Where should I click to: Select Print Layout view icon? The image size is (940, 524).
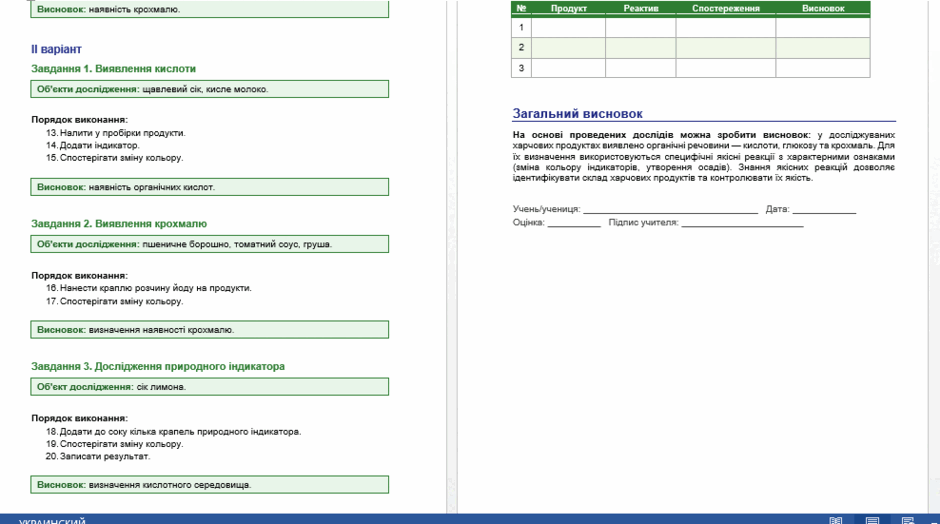pyautogui.click(x=872, y=520)
